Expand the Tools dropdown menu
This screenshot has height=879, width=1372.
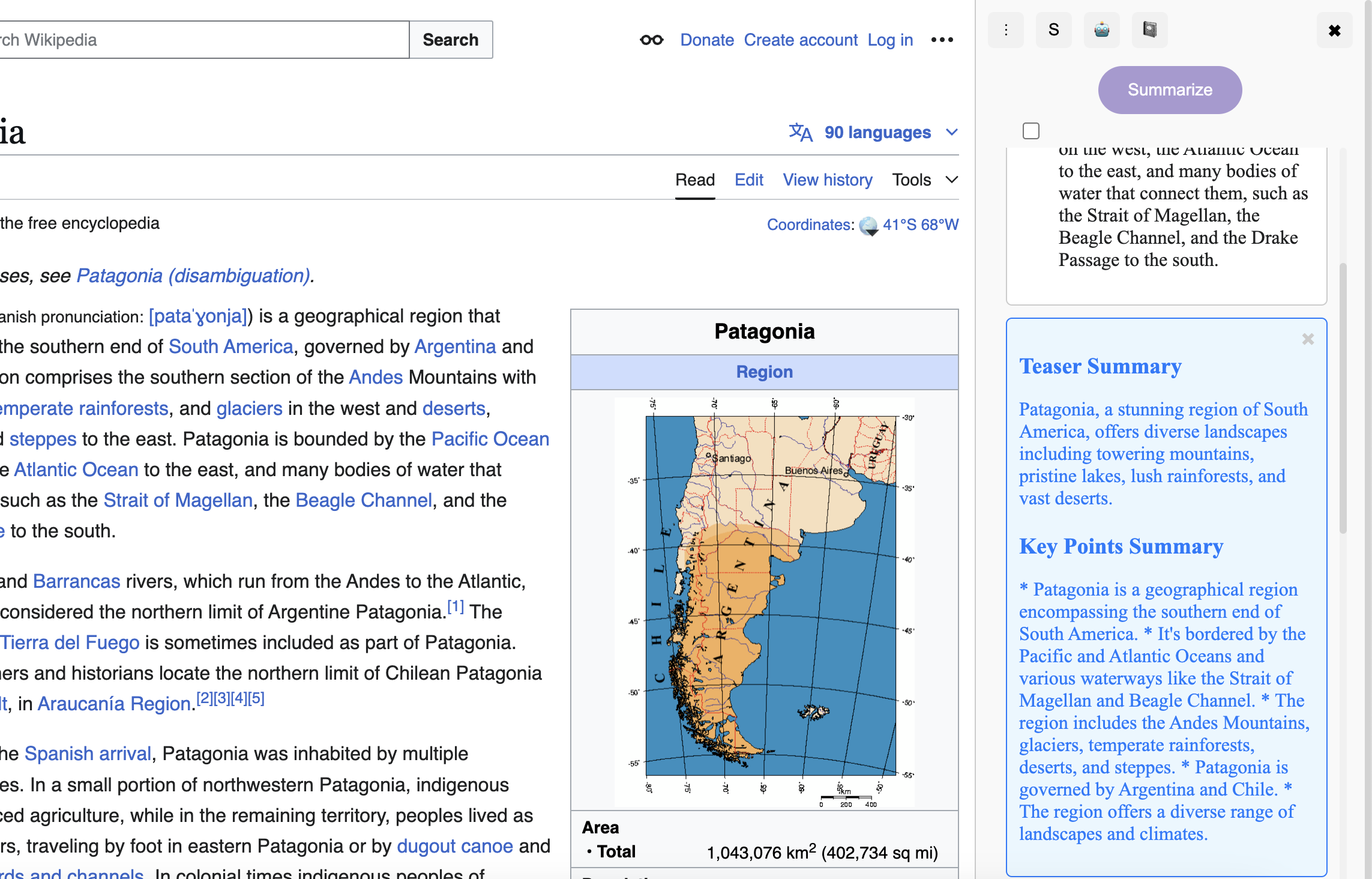pyautogui.click(x=924, y=180)
